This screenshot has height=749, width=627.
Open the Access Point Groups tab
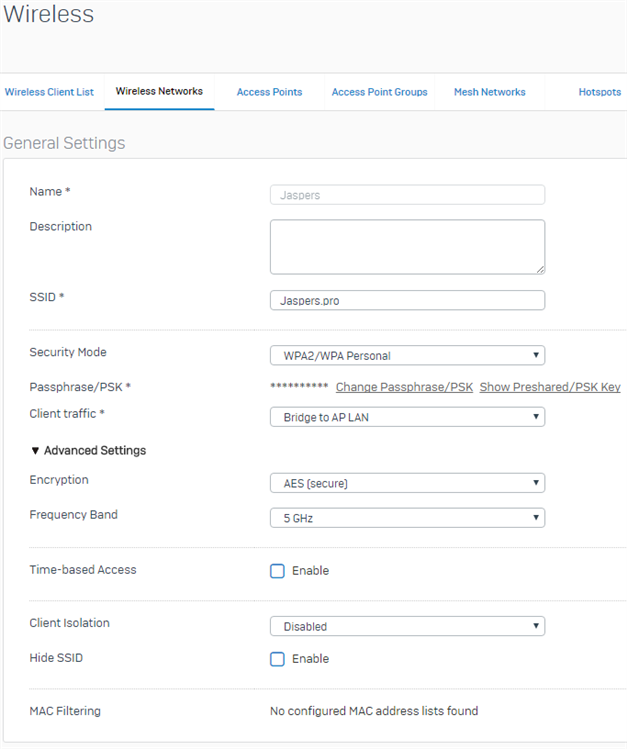(379, 92)
